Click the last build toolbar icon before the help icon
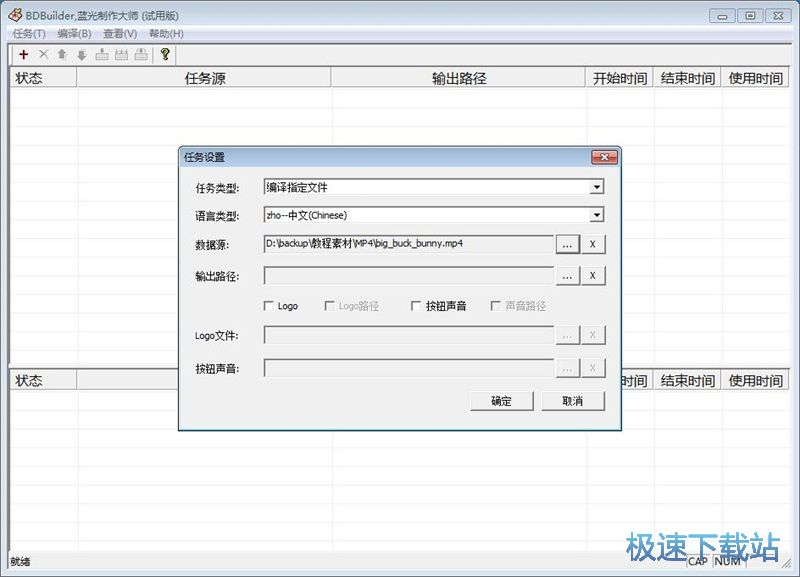Viewport: 800px width, 577px height. 141,54
